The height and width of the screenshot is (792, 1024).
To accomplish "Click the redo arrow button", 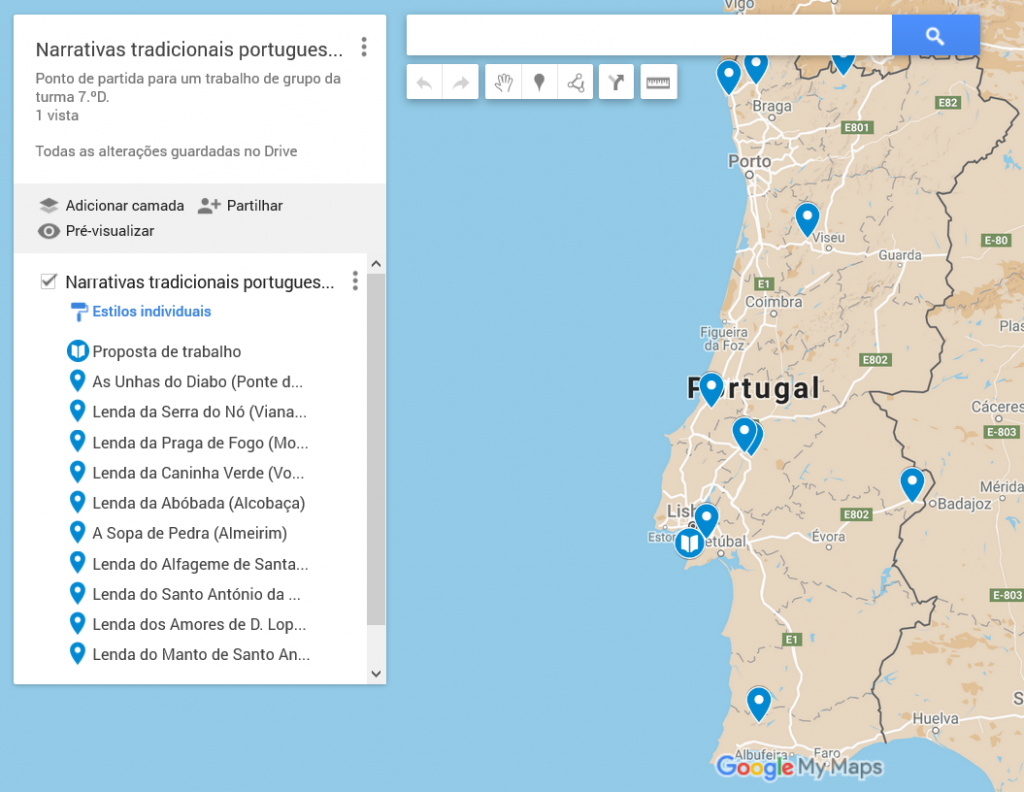I will coord(460,83).
